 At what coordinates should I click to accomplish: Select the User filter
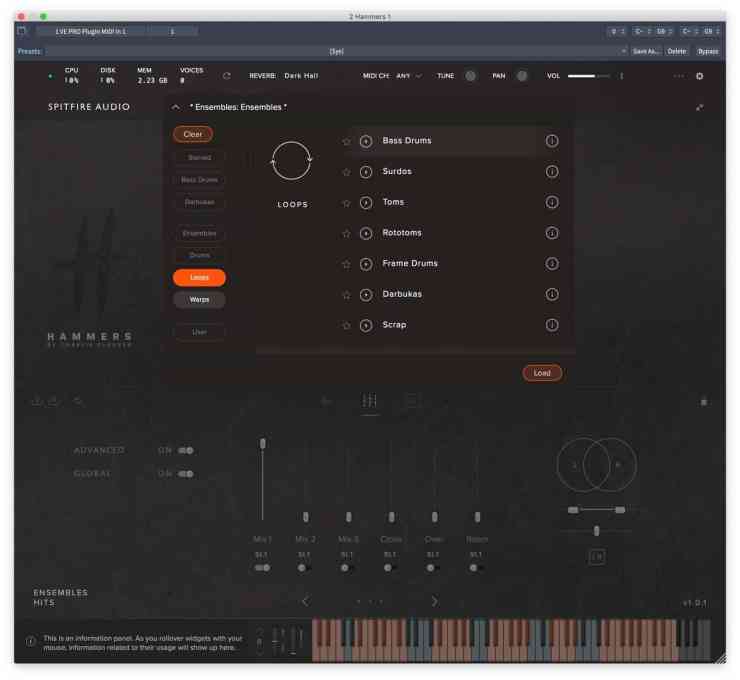click(199, 332)
